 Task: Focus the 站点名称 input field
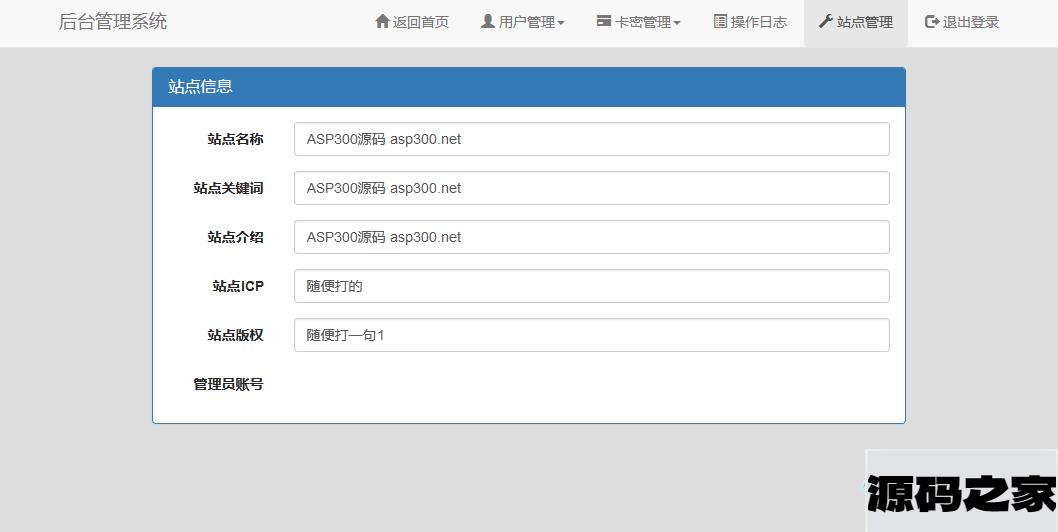pyautogui.click(x=591, y=139)
